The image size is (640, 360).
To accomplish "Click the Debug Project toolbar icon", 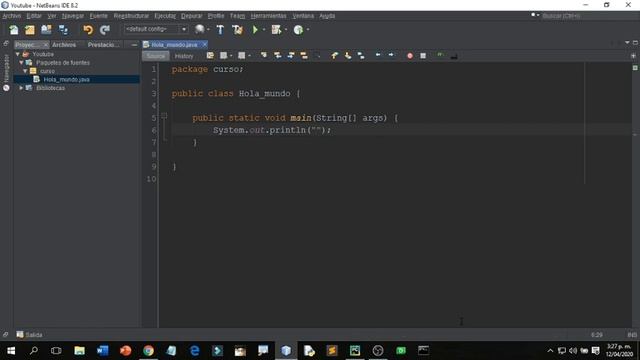I will (x=276, y=30).
